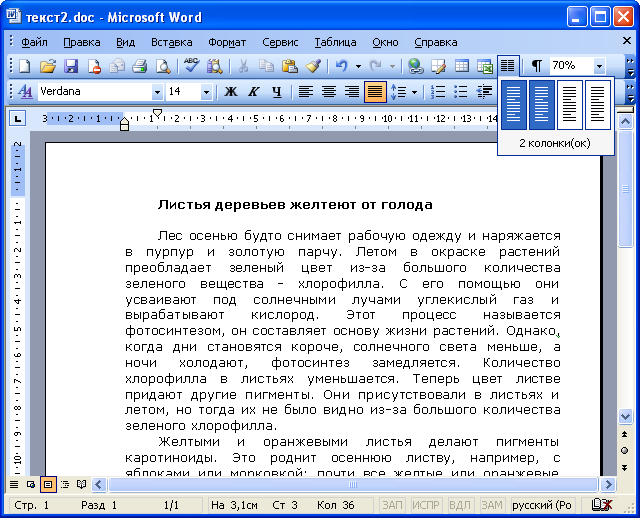This screenshot has height=518, width=640.
Task: Center the paragraph text
Action: pyautogui.click(x=329, y=91)
